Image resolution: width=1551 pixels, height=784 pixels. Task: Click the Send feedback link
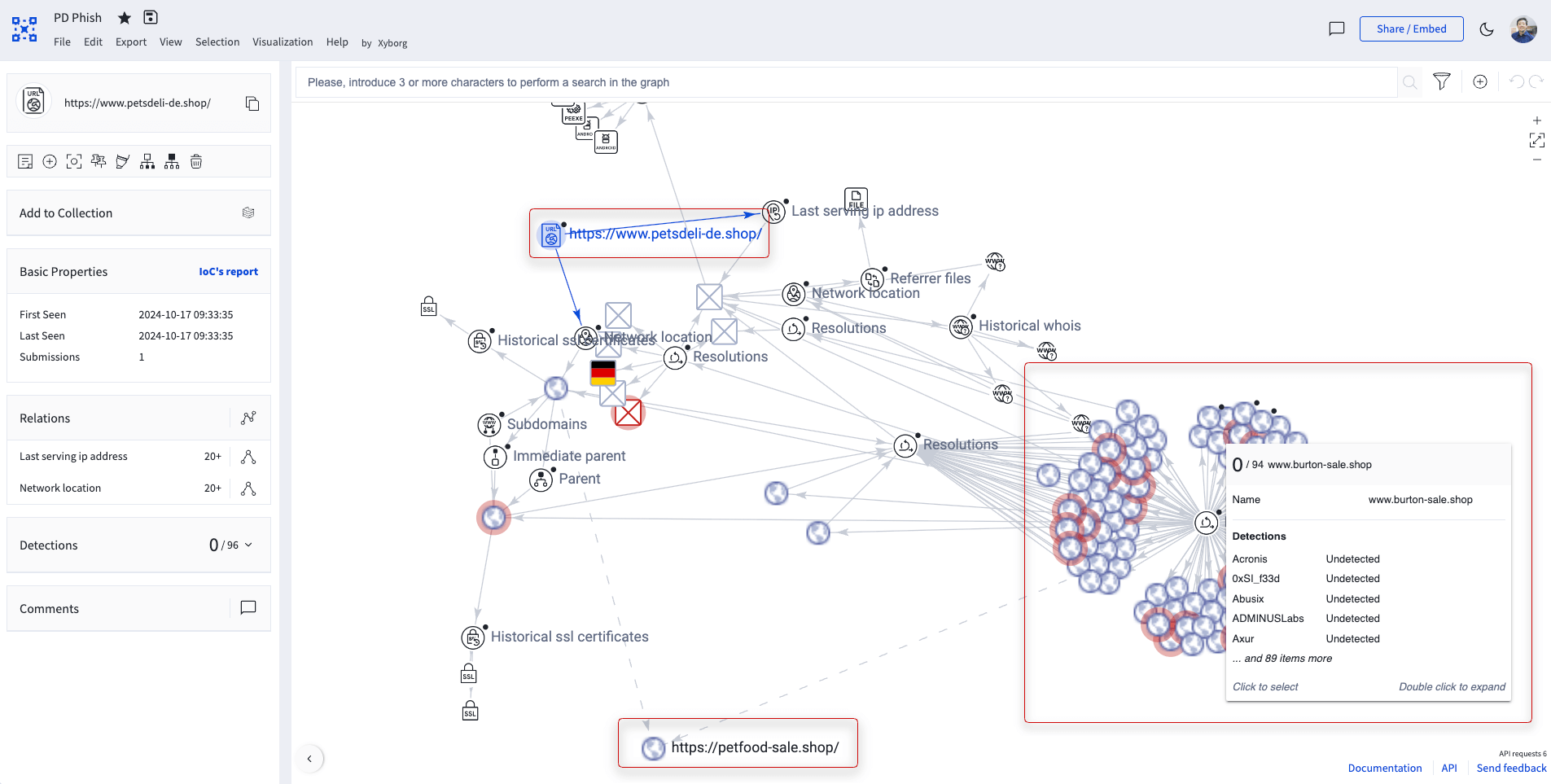[x=1511, y=768]
